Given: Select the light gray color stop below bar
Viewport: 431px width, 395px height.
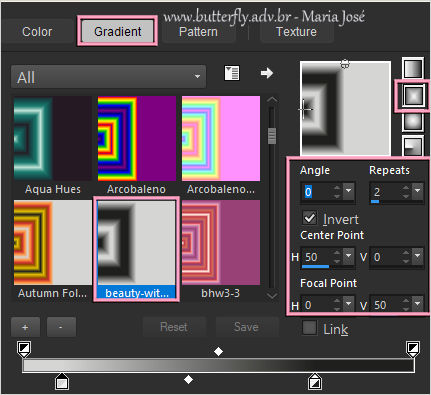Looking at the screenshot, I should click(62, 382).
